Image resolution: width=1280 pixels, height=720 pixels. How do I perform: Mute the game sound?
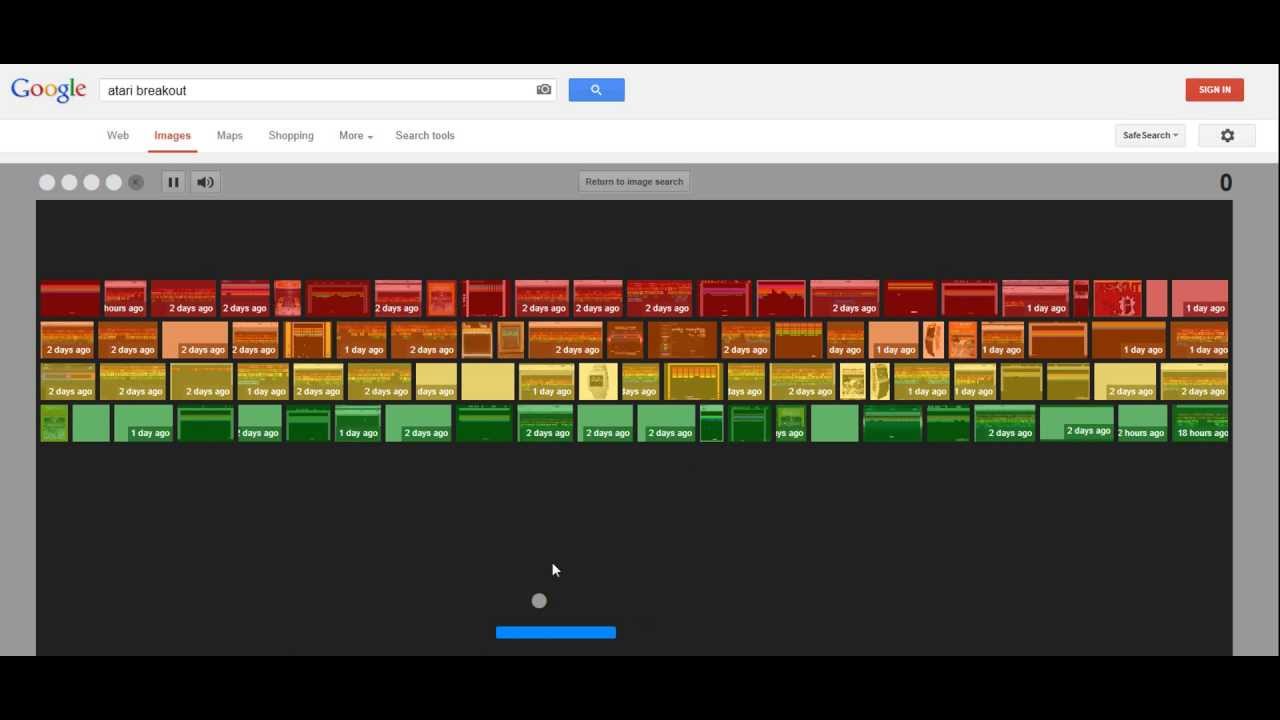205,182
